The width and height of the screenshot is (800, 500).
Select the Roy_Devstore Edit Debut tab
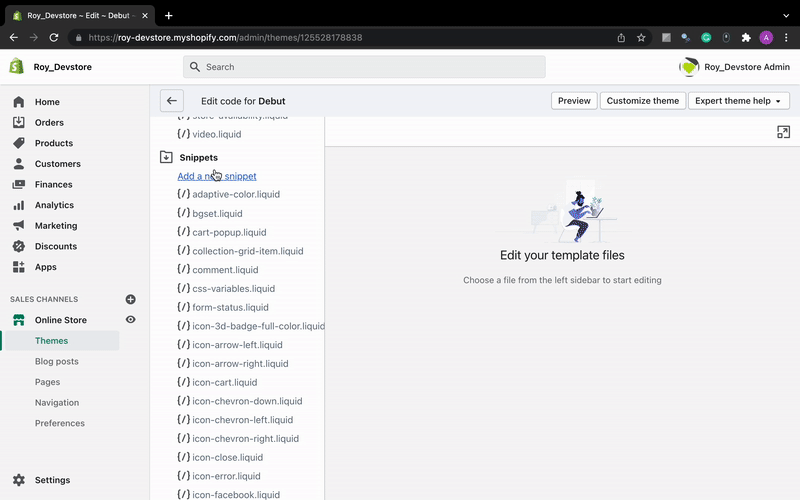(79, 16)
